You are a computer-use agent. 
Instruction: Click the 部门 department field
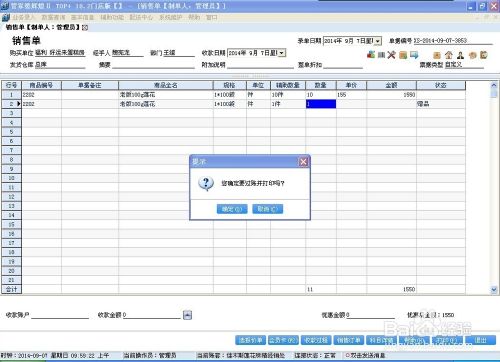(179, 53)
